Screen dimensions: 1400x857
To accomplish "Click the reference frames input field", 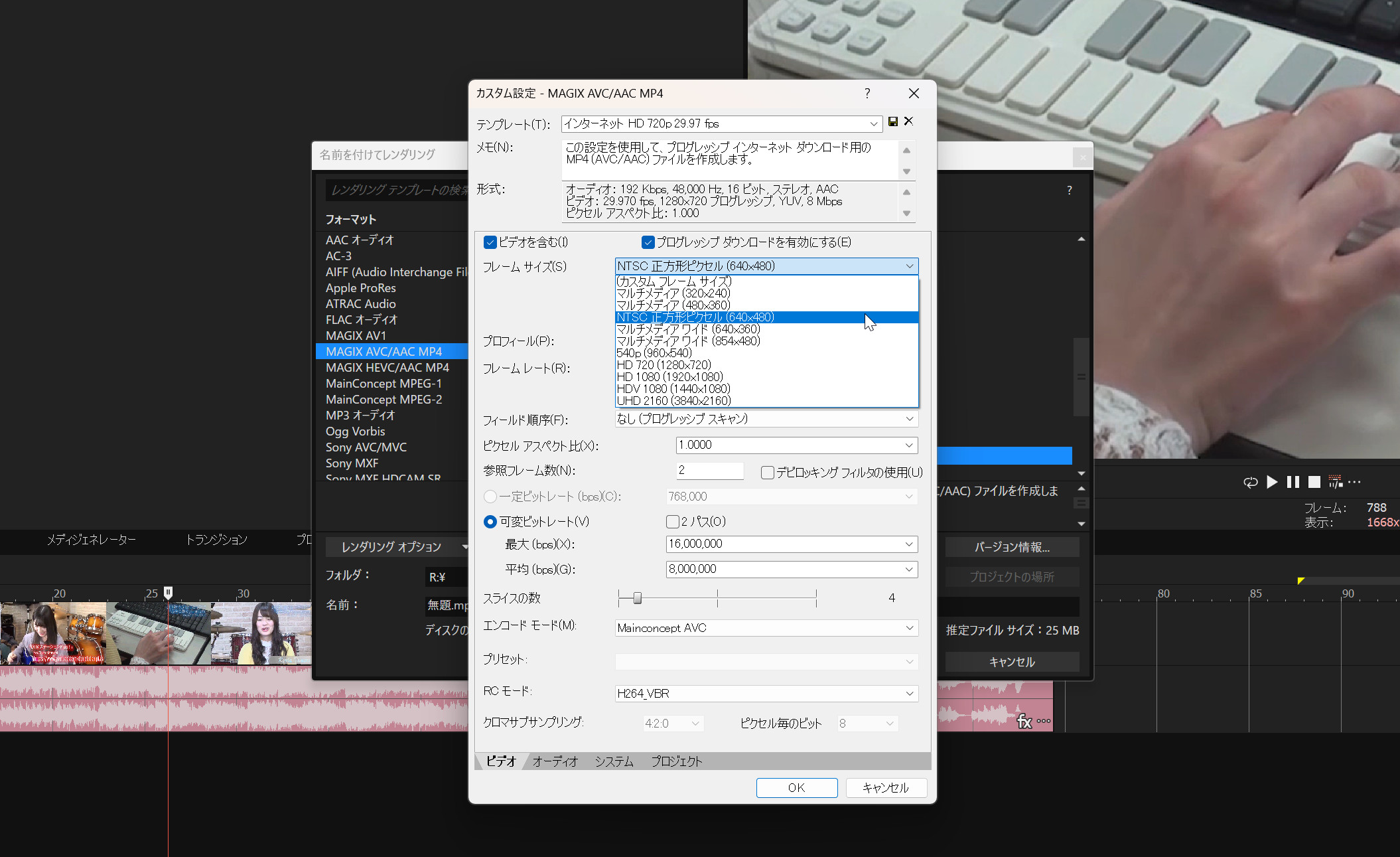I will 709,471.
